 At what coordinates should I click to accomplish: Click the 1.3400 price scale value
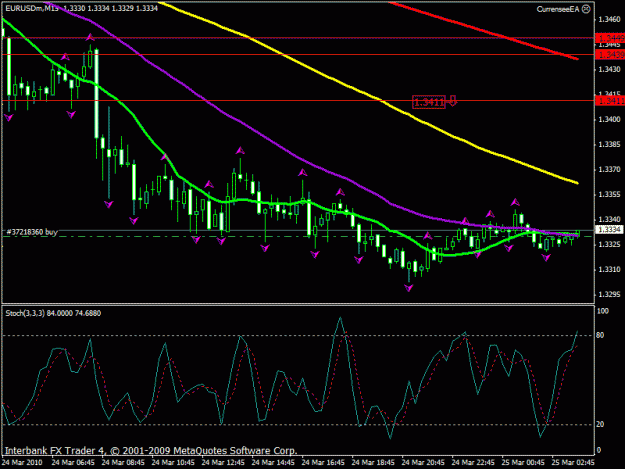tap(609, 119)
